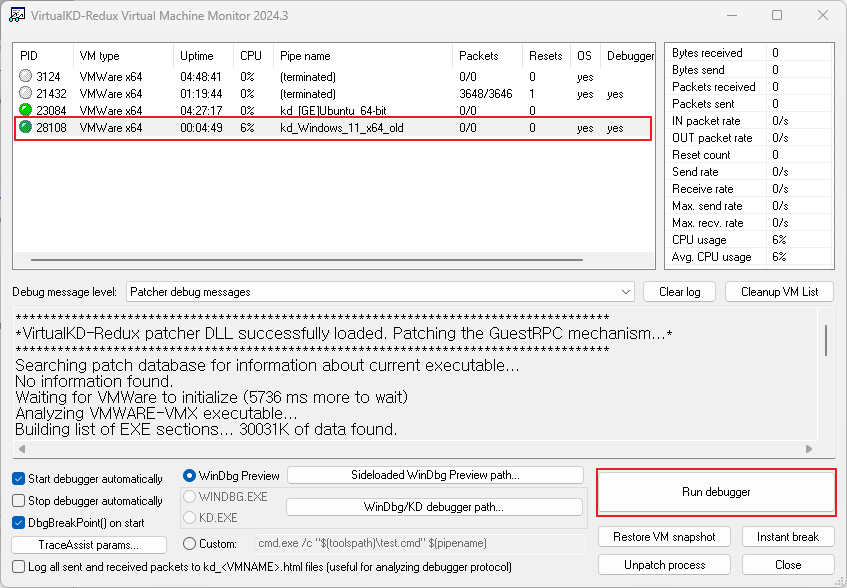Viewport: 847px width, 588px height.
Task: Click Restore VM snapshot button
Action: [664, 537]
